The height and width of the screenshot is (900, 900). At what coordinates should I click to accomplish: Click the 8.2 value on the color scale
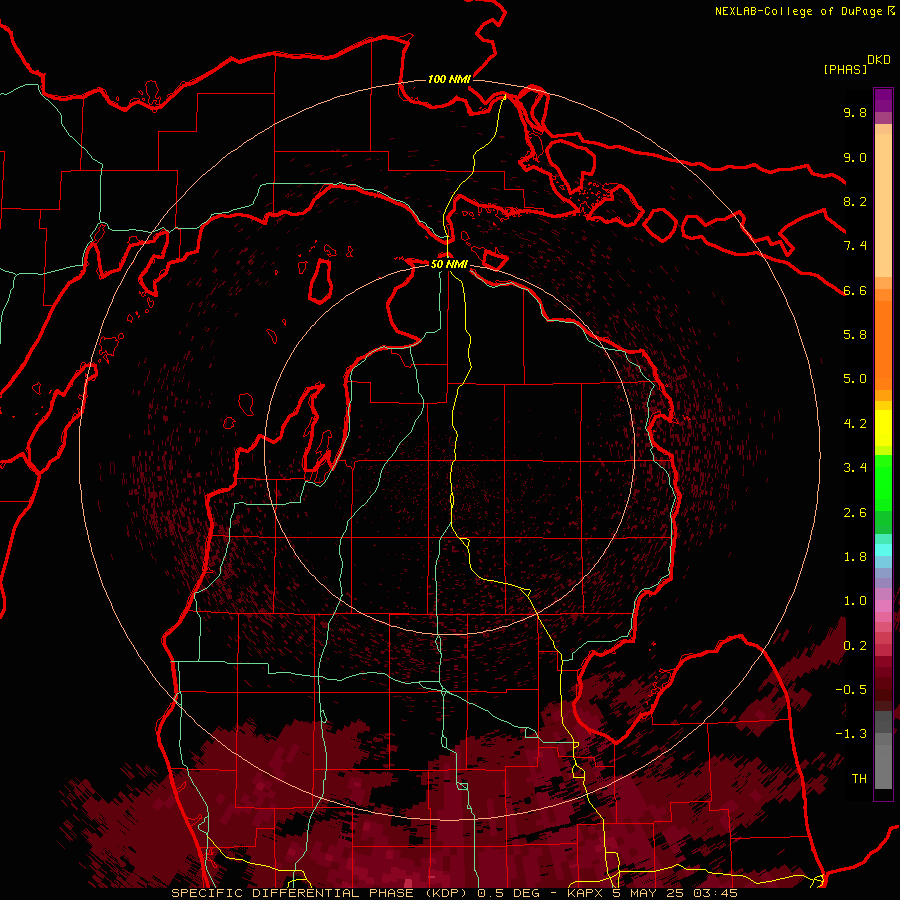(x=855, y=201)
